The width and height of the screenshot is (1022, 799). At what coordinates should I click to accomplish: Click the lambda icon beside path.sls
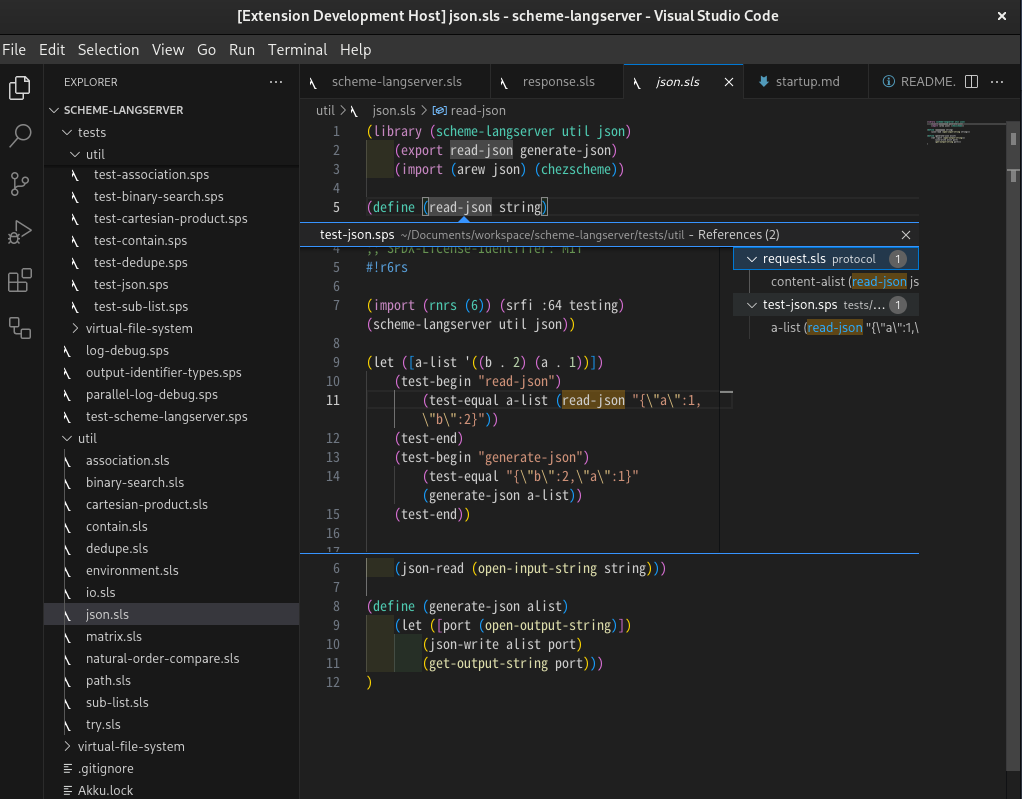click(67, 681)
